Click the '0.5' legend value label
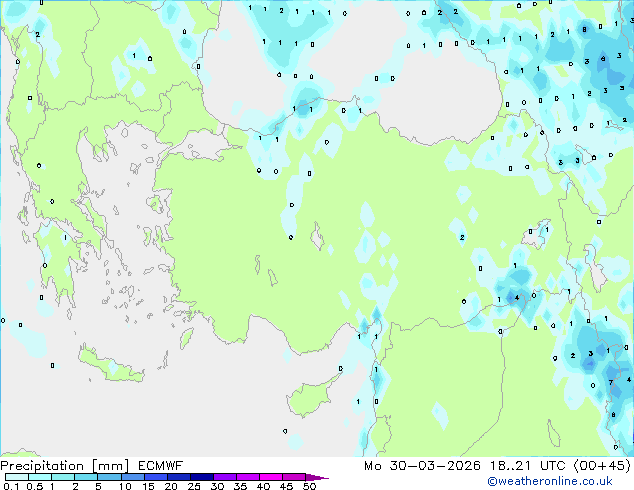634x490 pixels. [x=34, y=486]
